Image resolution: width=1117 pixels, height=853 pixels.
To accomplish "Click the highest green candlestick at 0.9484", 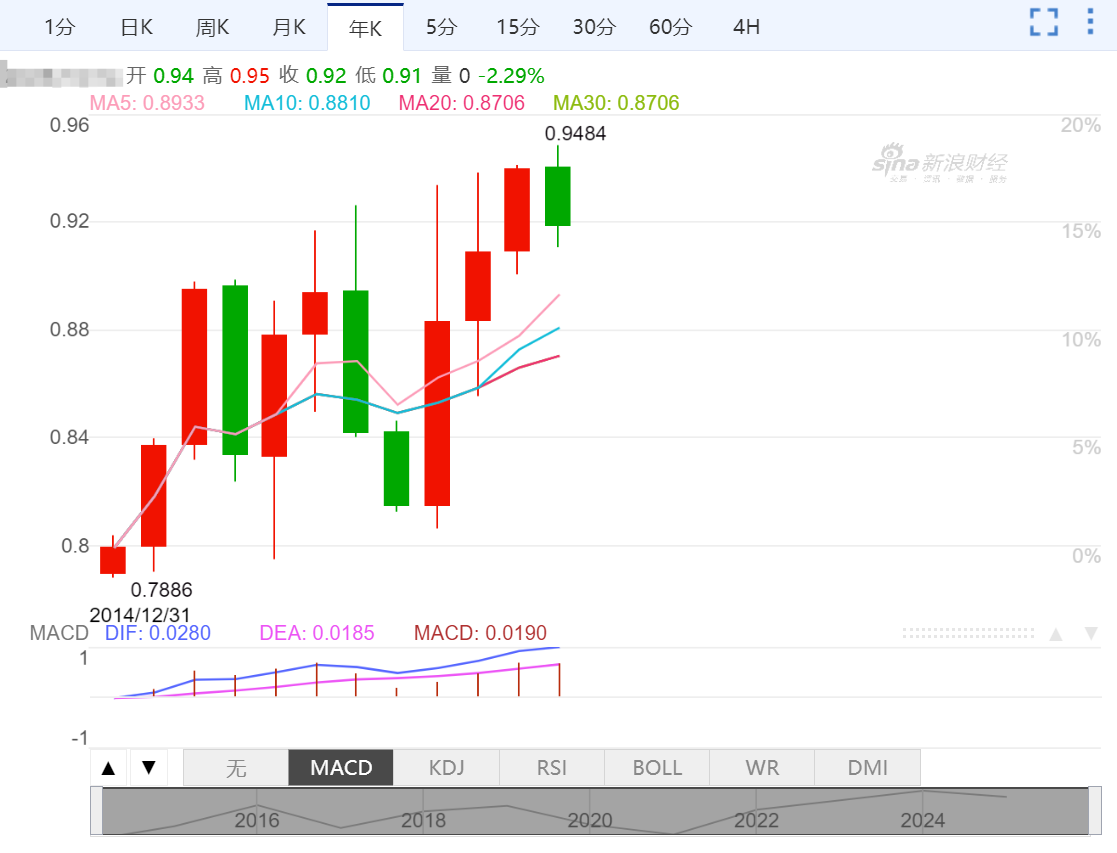I will point(558,196).
